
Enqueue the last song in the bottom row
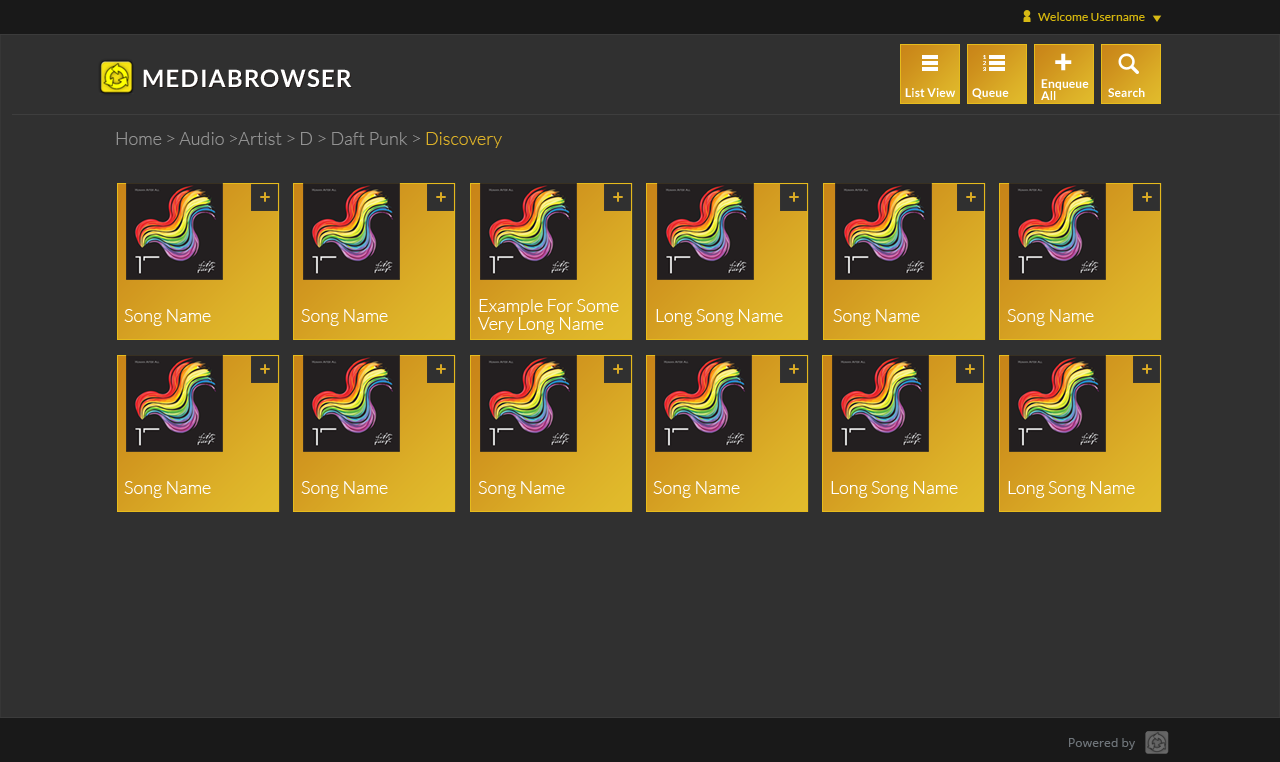1147,369
